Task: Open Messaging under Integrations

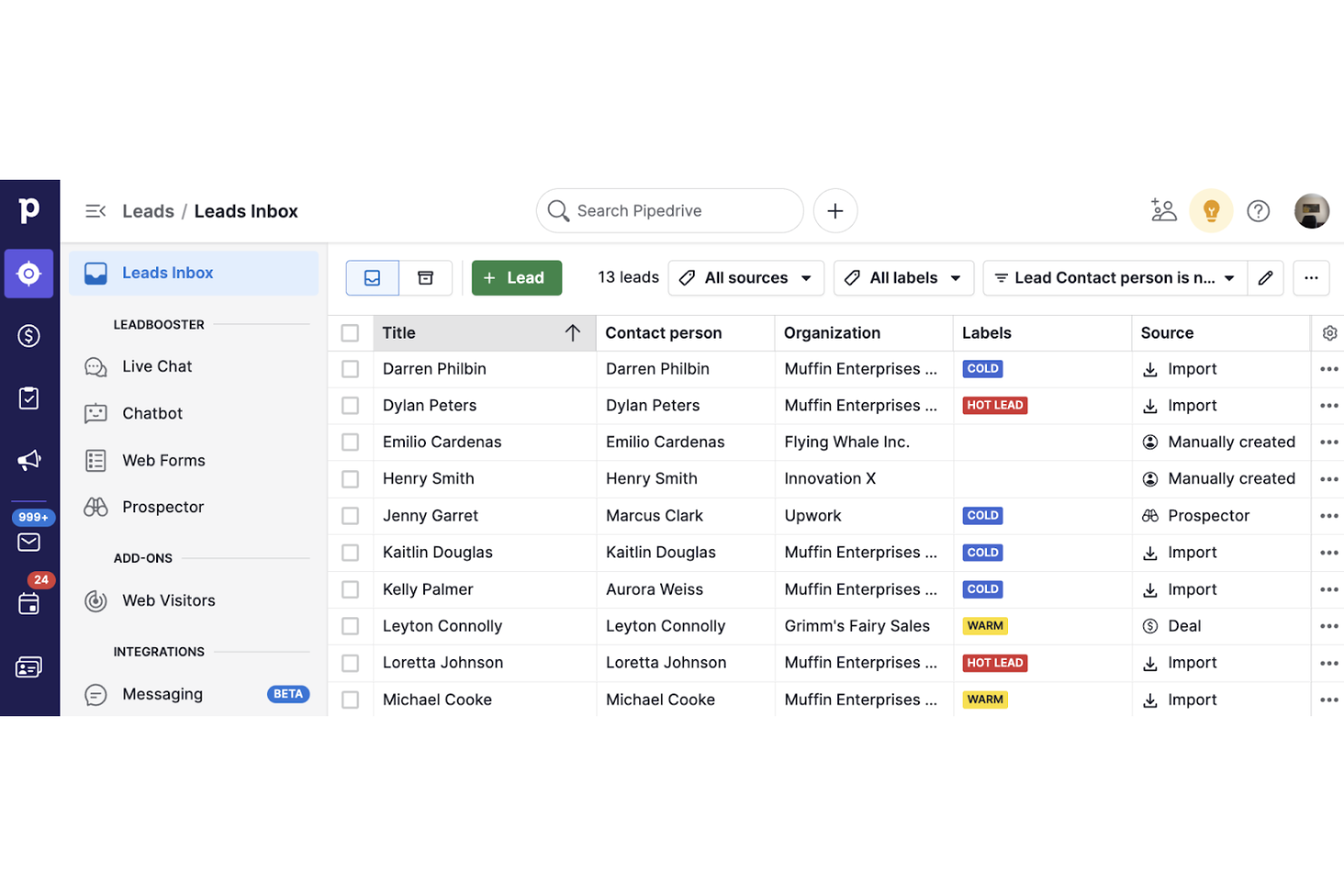Action: 163,694
